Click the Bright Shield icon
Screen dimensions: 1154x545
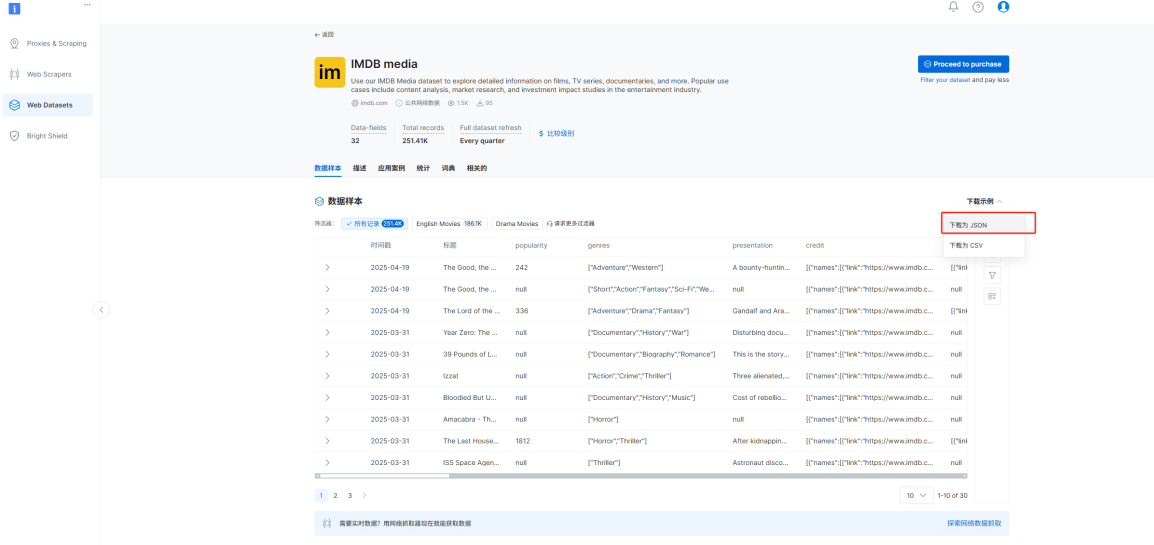click(x=14, y=136)
